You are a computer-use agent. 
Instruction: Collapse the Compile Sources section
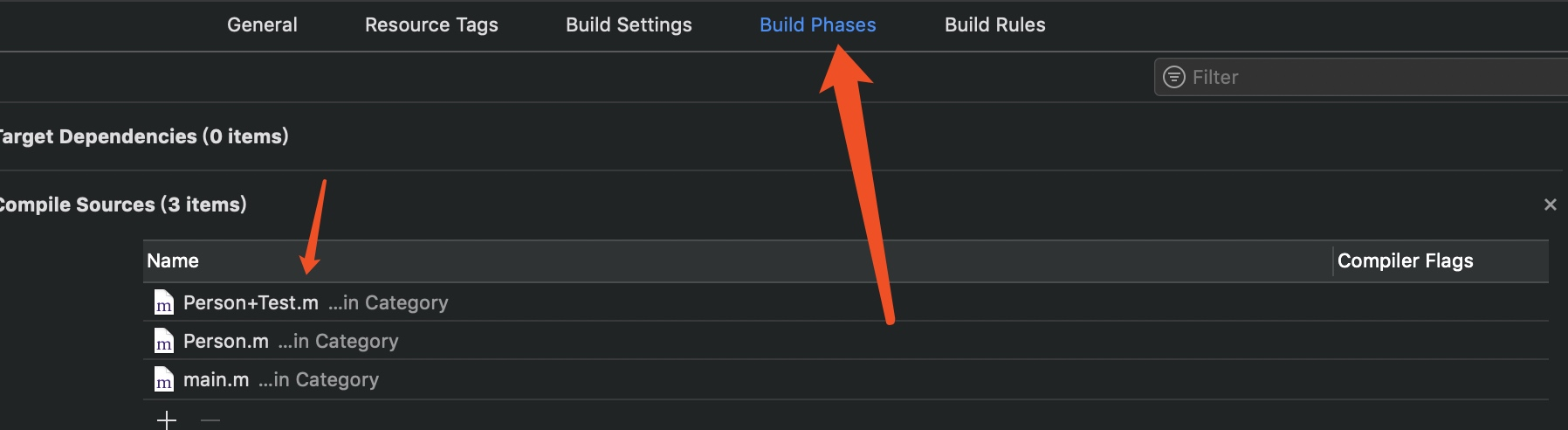pyautogui.click(x=122, y=205)
